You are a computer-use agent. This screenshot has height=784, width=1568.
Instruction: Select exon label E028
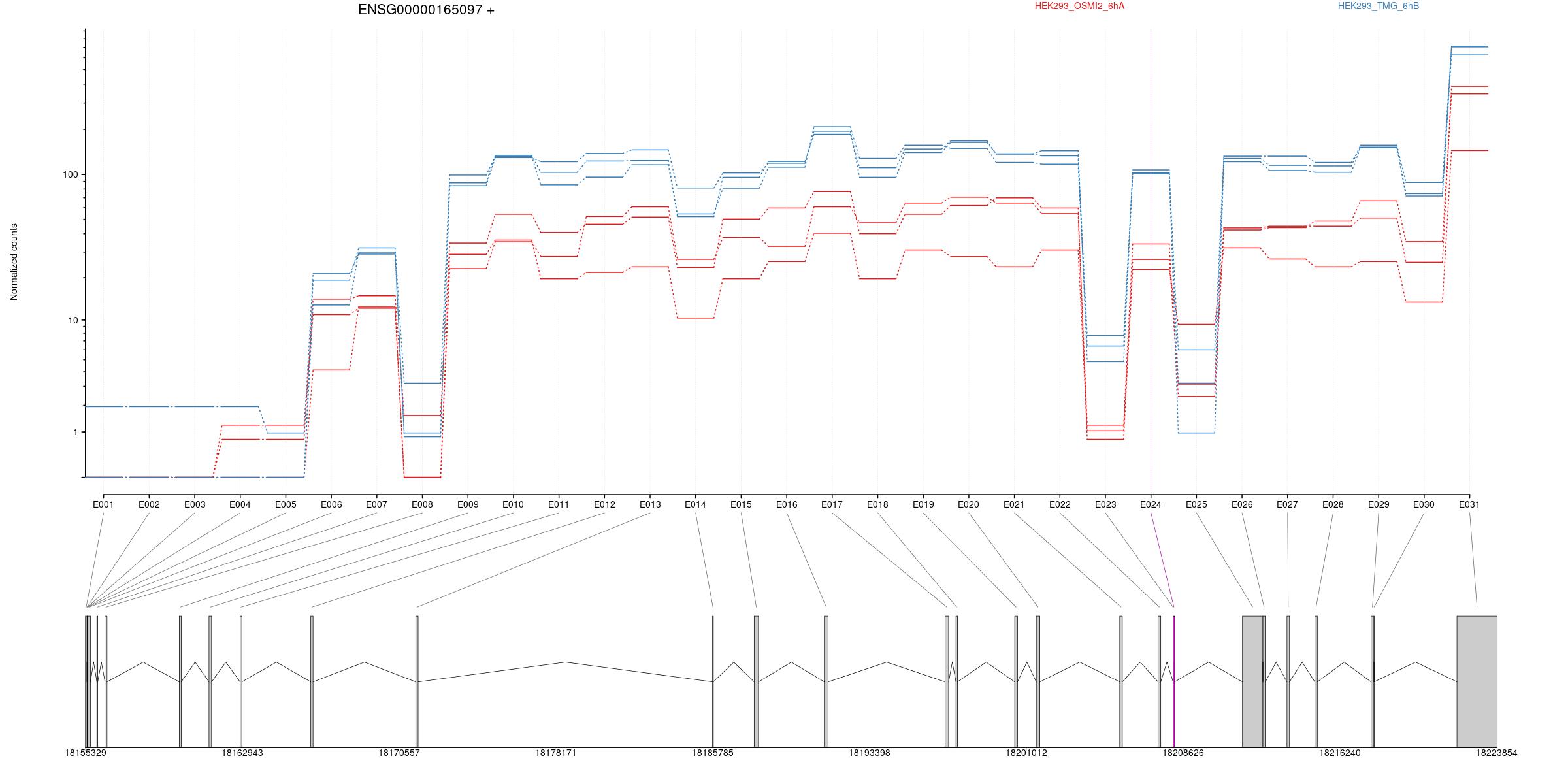coord(1333,504)
